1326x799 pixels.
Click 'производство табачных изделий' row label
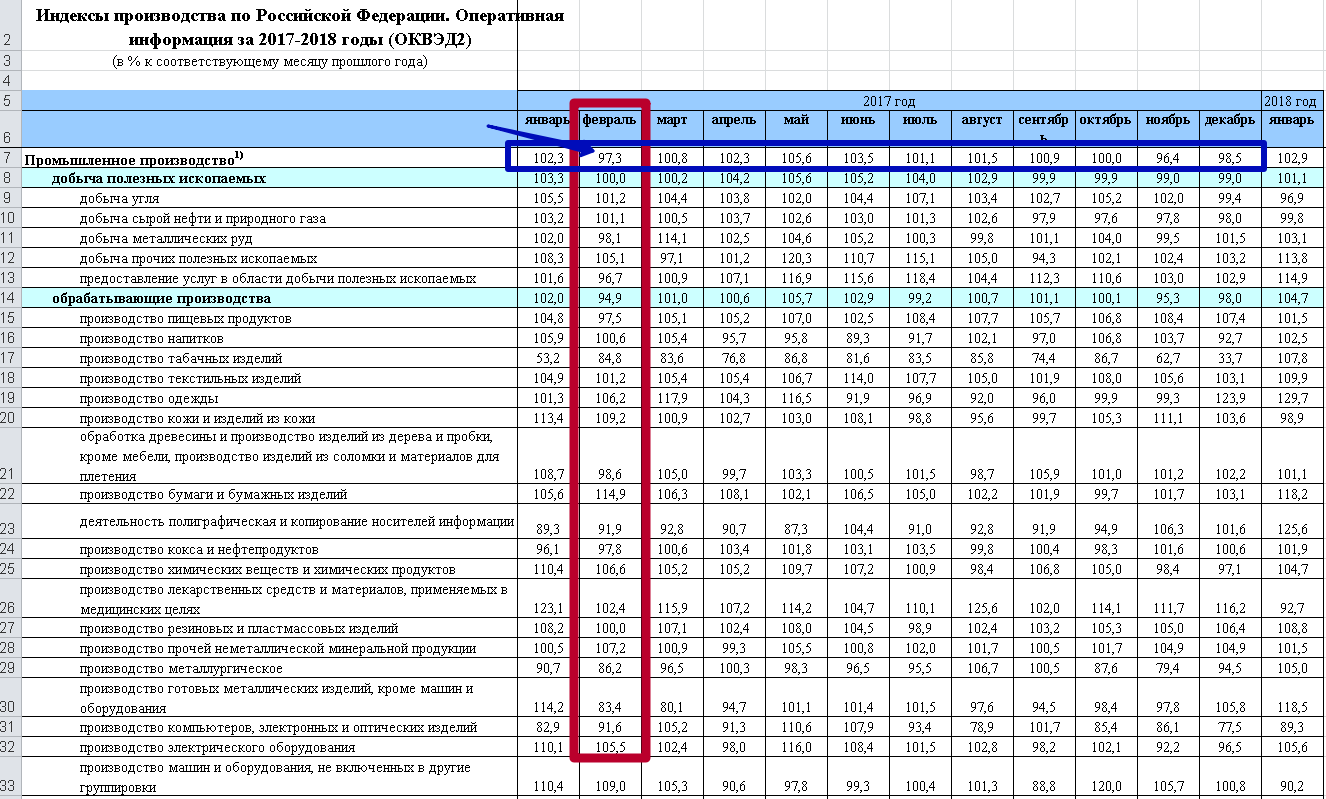181,358
